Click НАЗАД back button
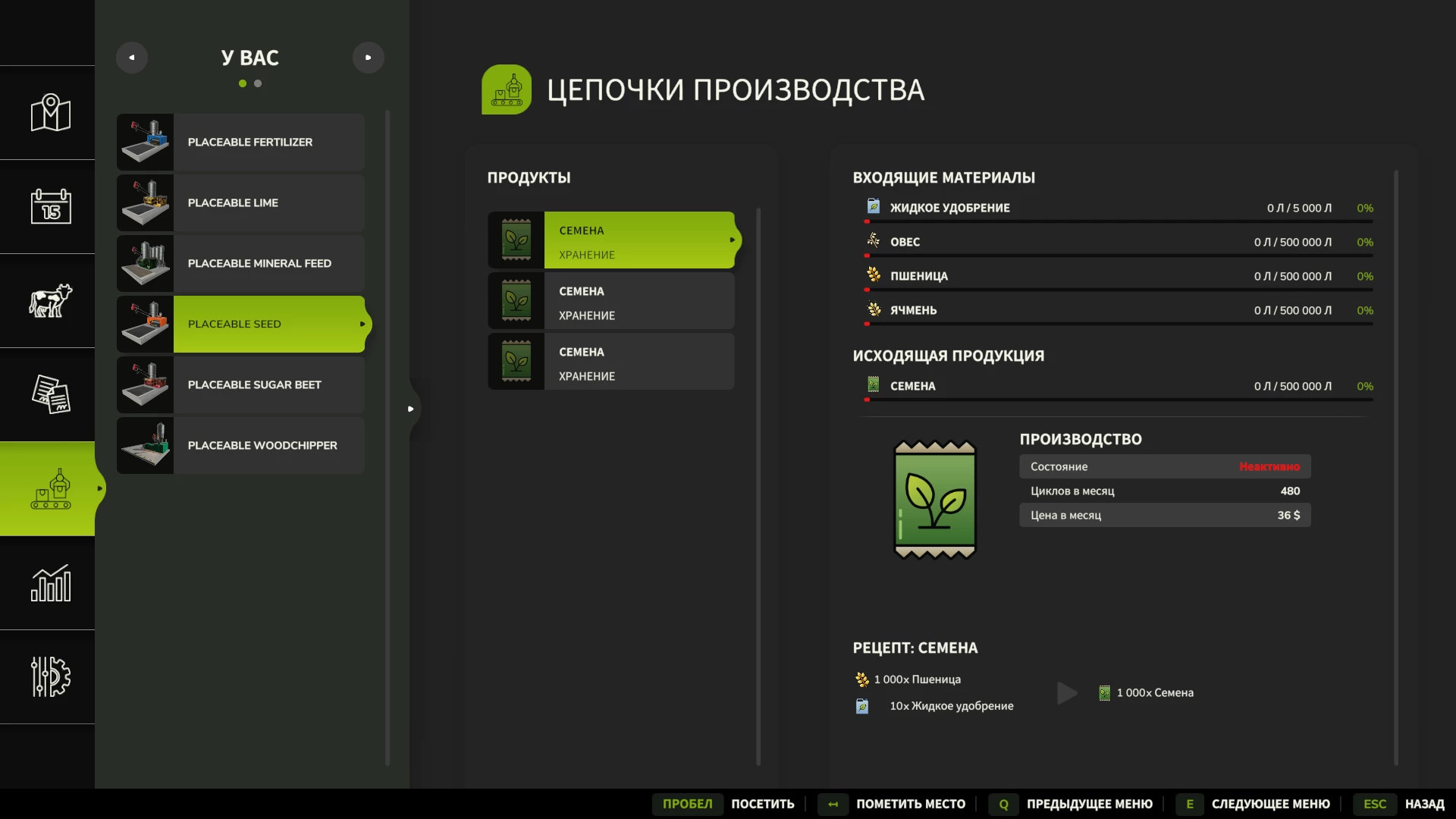The image size is (1456, 819). (x=1424, y=805)
